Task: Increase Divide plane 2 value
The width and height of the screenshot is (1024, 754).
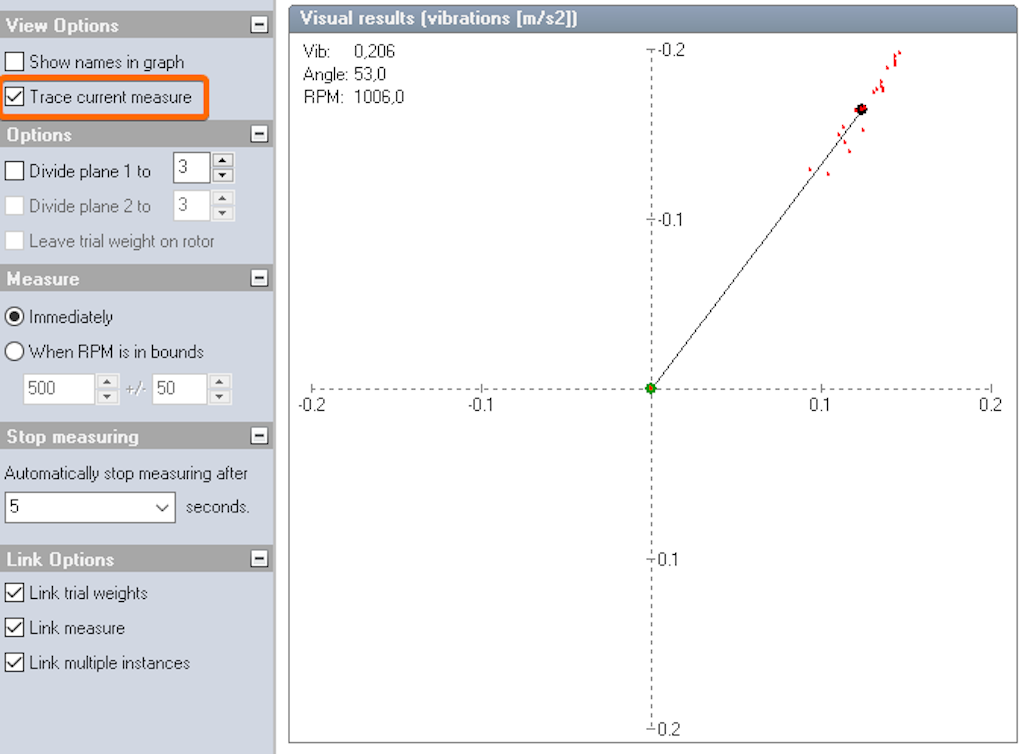Action: coord(223,198)
